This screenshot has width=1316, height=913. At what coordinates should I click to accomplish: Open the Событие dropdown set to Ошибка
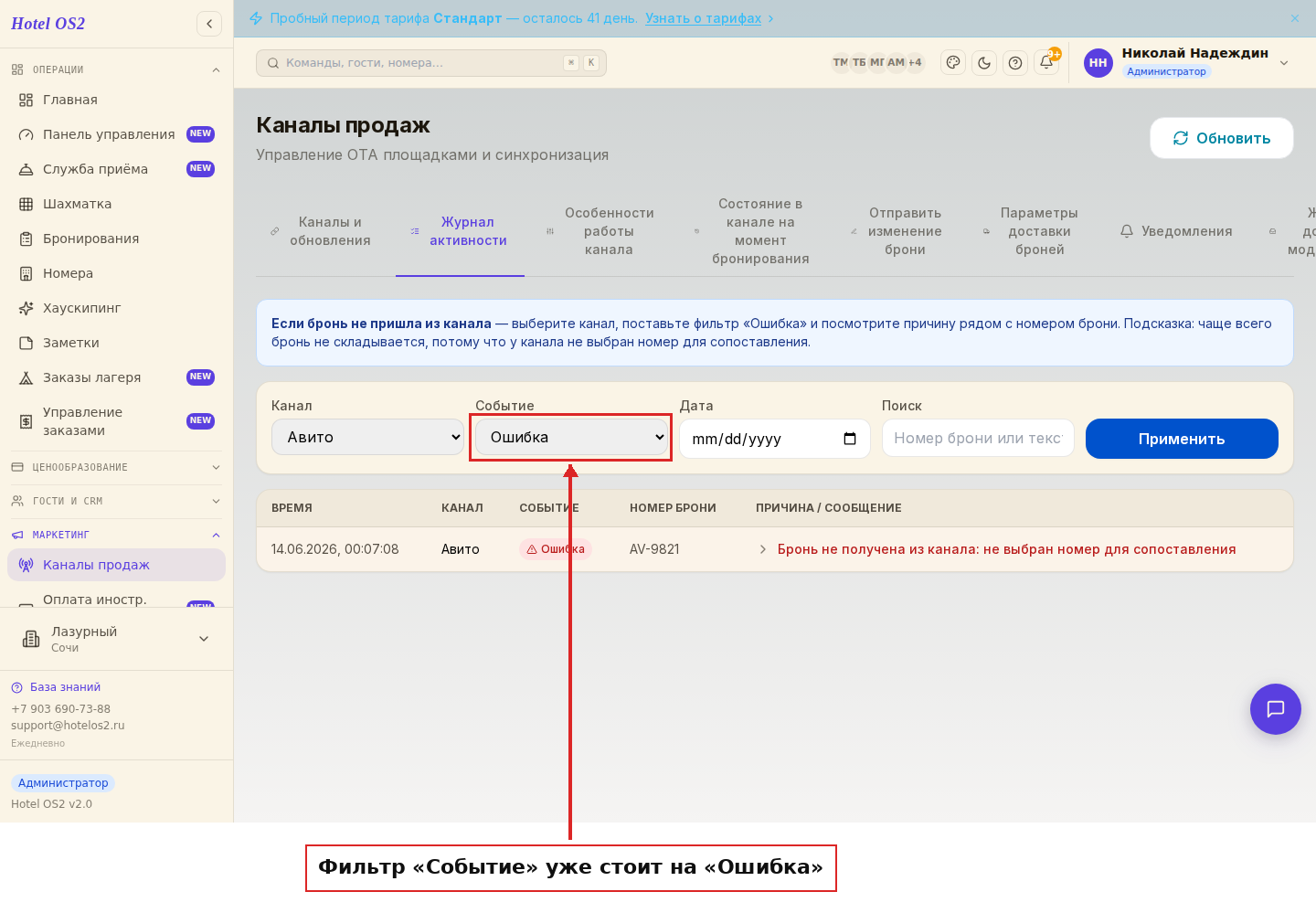571,437
